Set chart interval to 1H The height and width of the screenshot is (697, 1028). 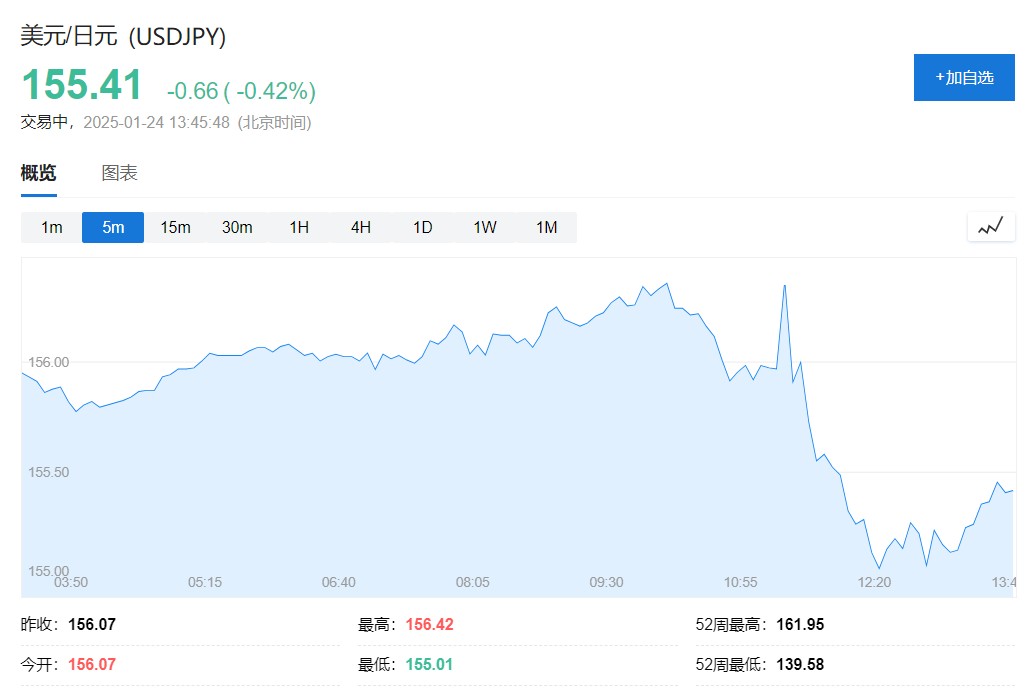pos(299,228)
